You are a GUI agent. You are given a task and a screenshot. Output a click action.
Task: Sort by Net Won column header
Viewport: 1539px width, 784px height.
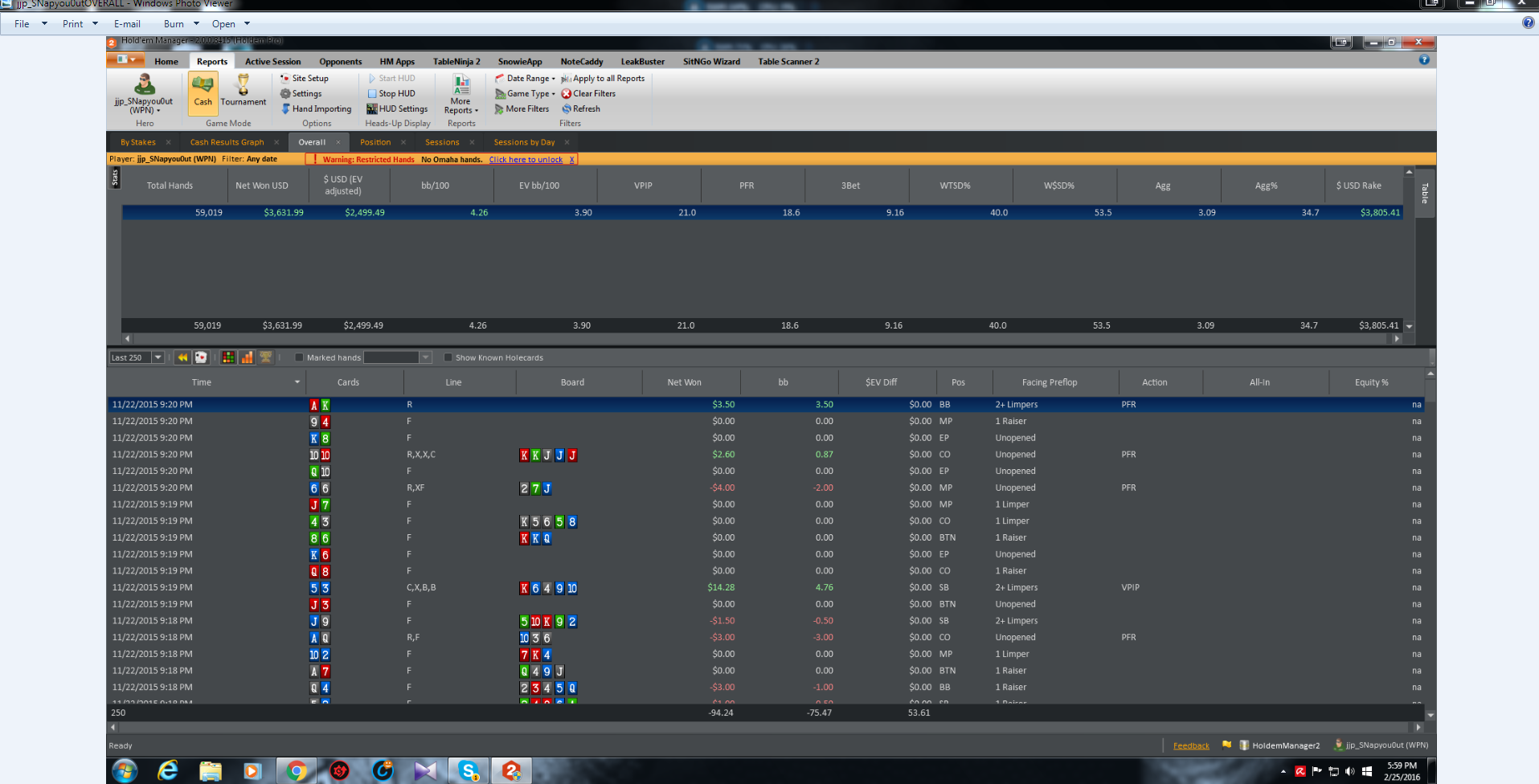click(x=685, y=382)
